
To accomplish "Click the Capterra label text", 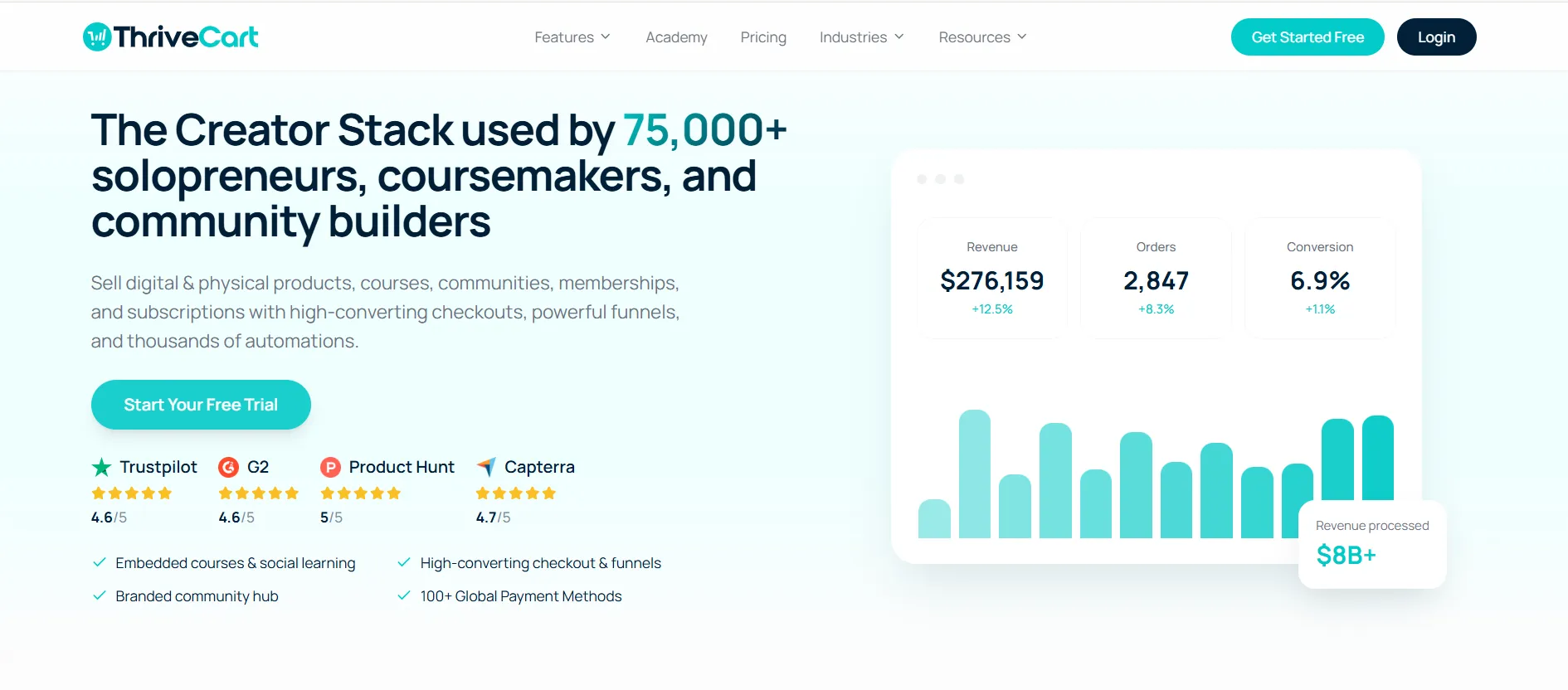I will coord(539,467).
